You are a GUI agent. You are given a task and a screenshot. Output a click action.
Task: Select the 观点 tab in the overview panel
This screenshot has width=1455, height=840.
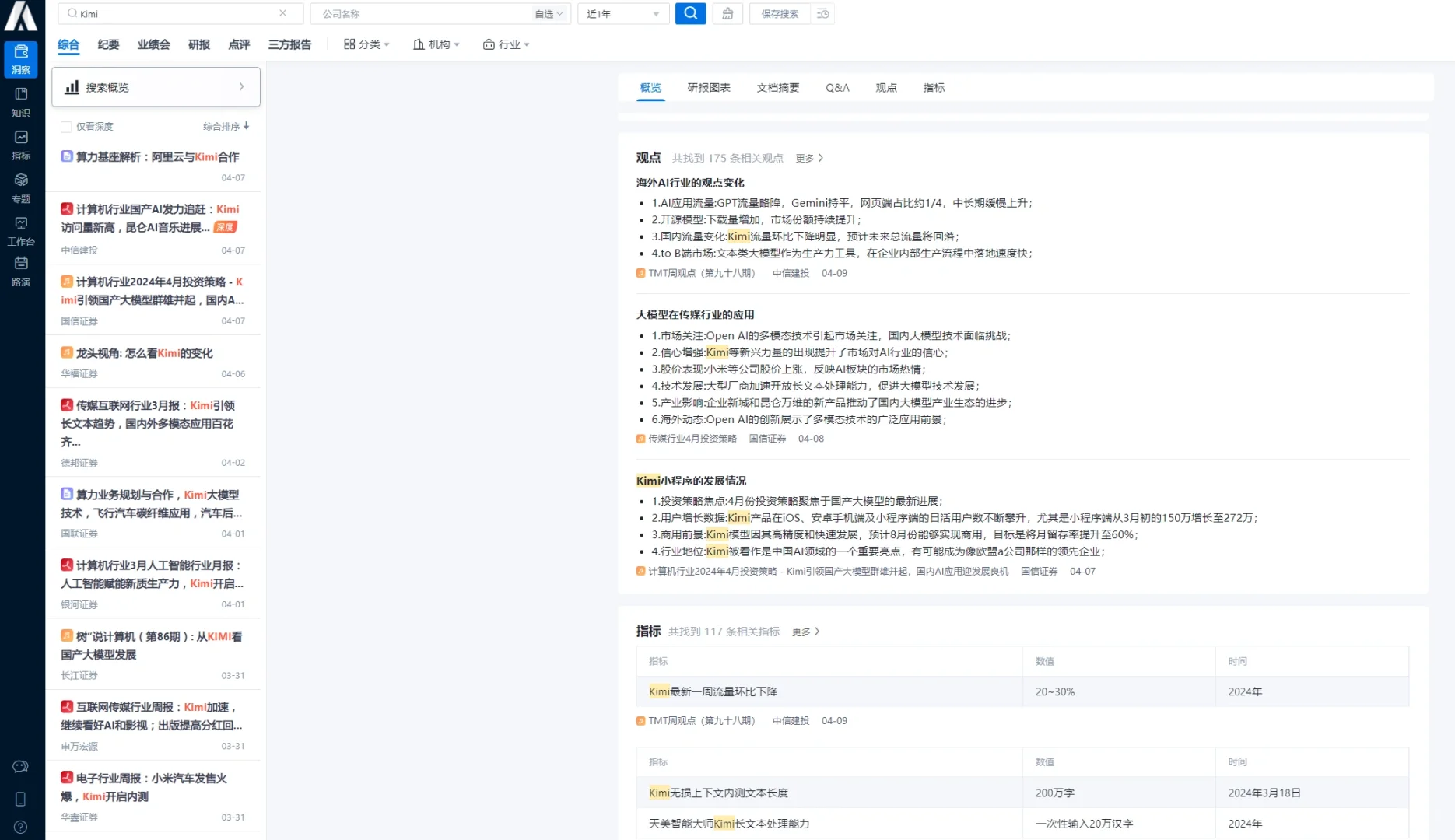click(886, 88)
